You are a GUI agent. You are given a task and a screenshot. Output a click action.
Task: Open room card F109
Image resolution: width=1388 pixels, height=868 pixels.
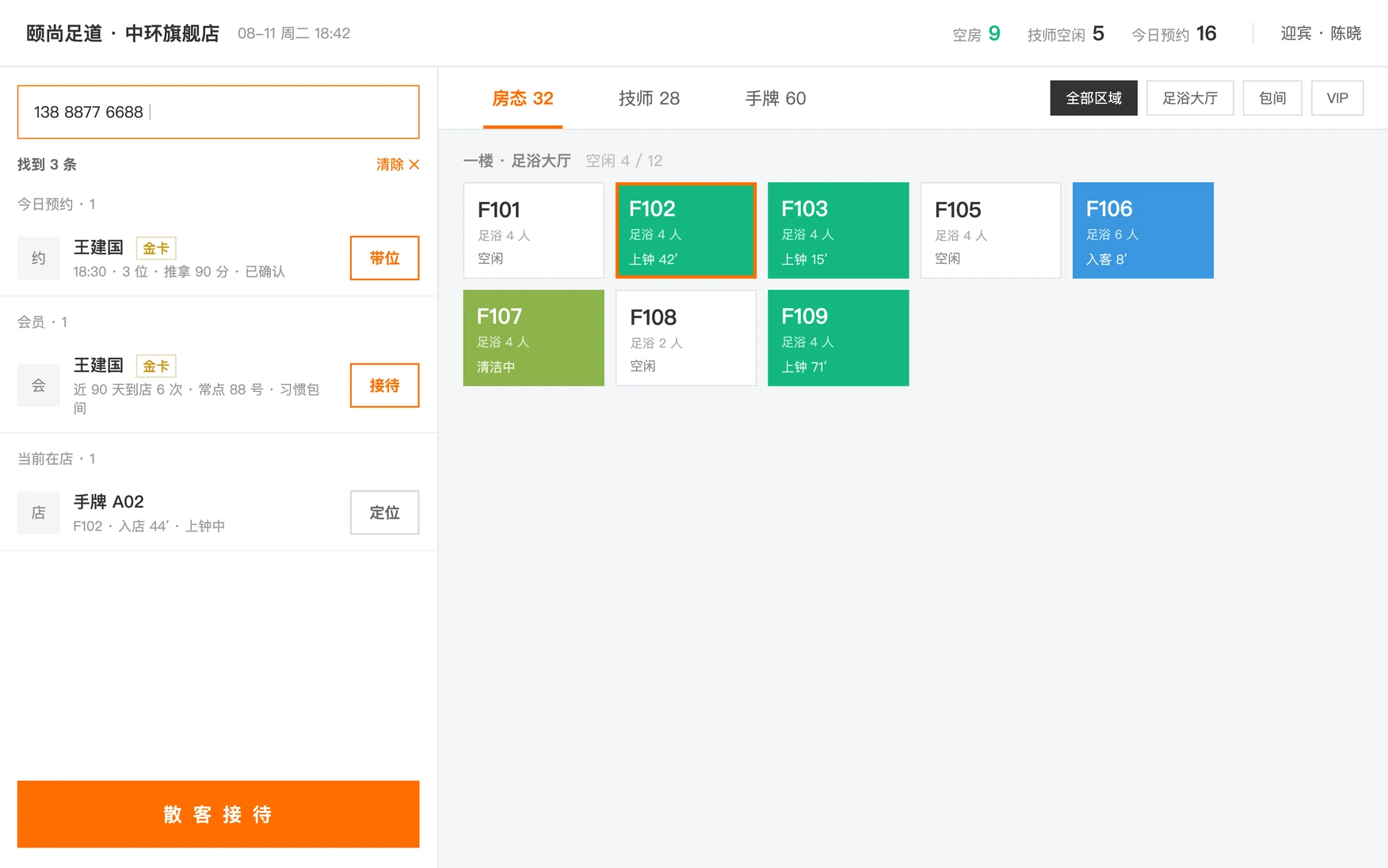tap(838, 338)
